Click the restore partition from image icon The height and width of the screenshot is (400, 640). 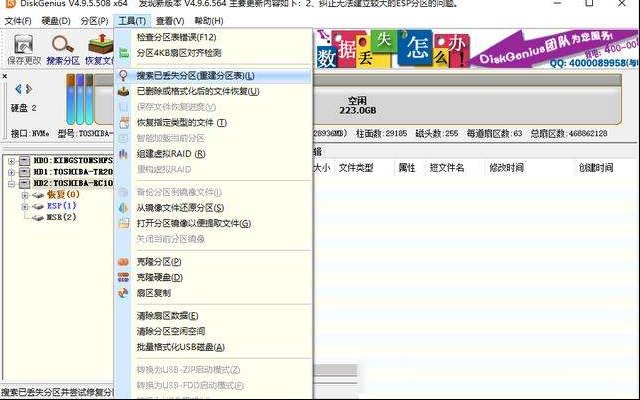click(123, 208)
